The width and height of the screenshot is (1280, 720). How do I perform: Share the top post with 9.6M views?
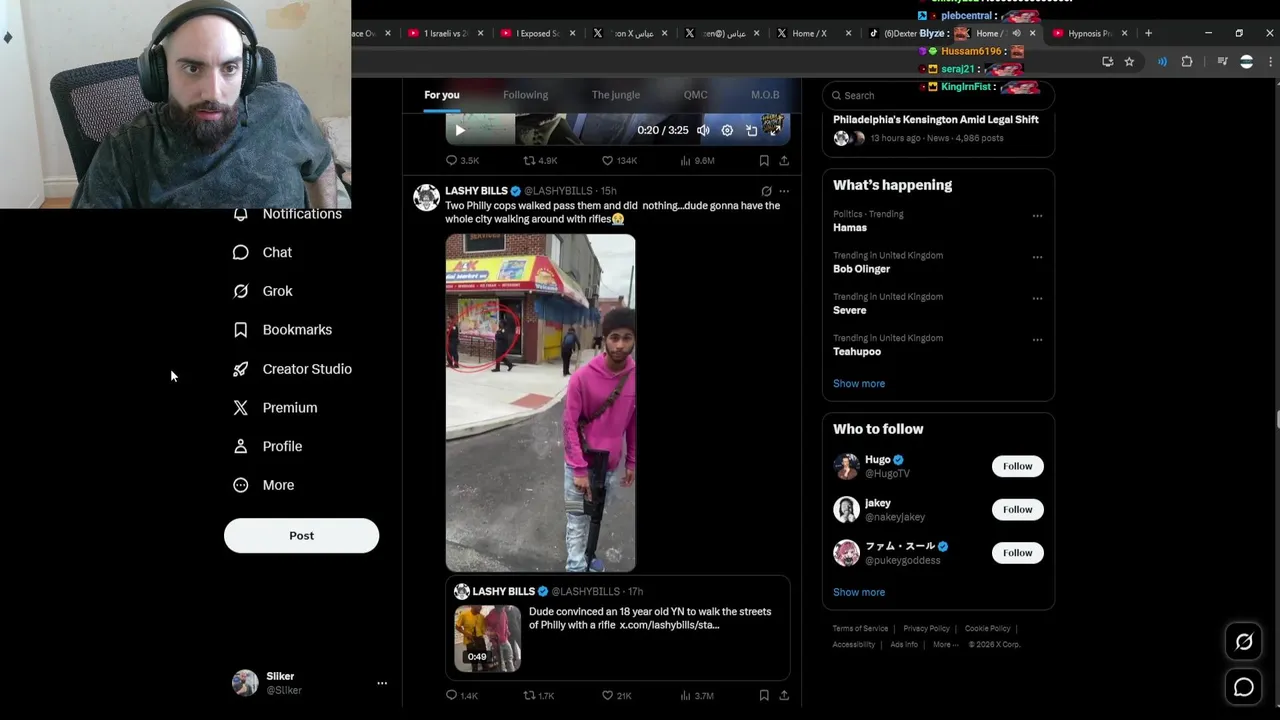(x=784, y=160)
